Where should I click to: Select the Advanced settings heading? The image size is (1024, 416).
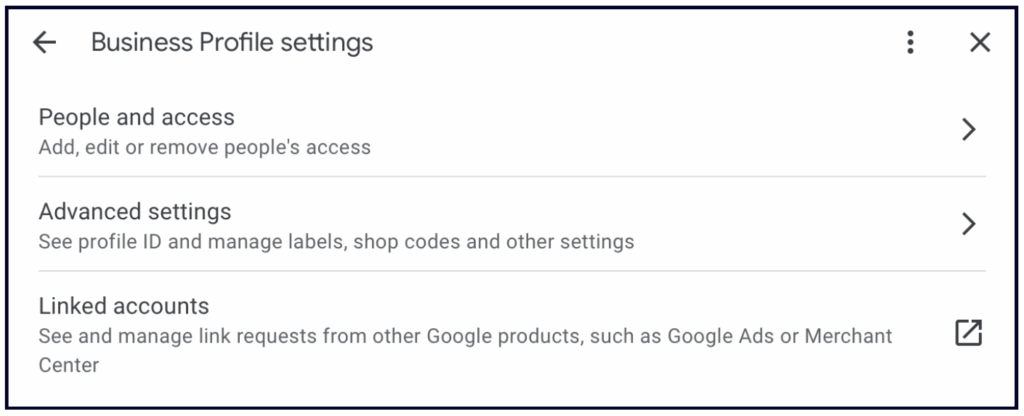(134, 212)
